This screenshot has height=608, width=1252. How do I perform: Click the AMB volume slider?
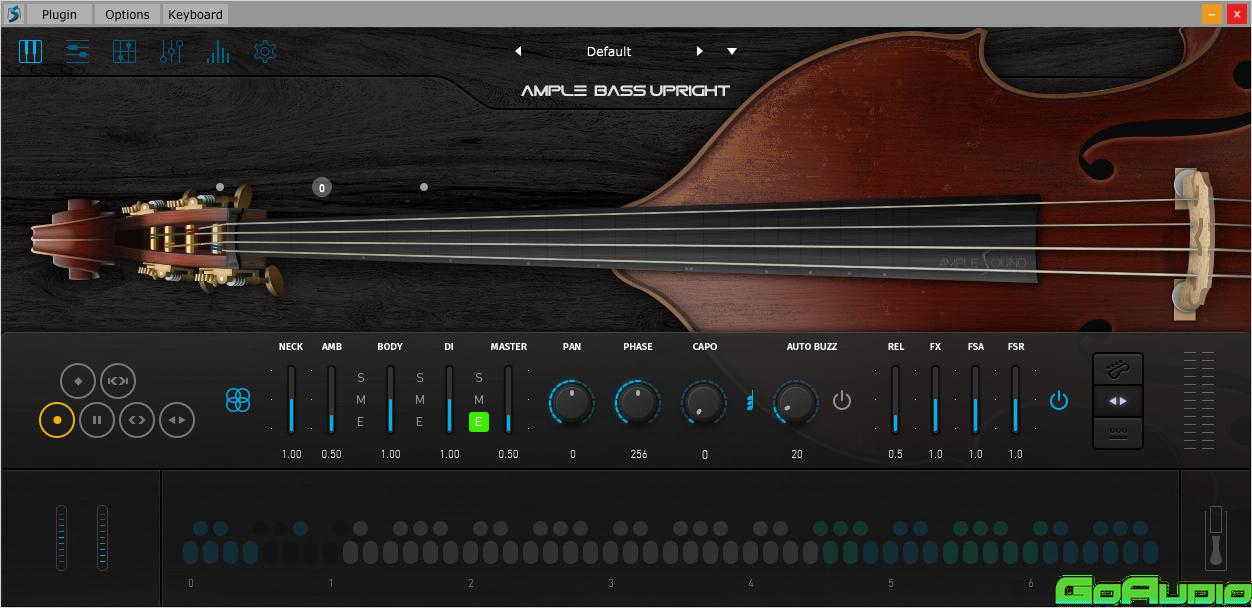click(x=331, y=399)
